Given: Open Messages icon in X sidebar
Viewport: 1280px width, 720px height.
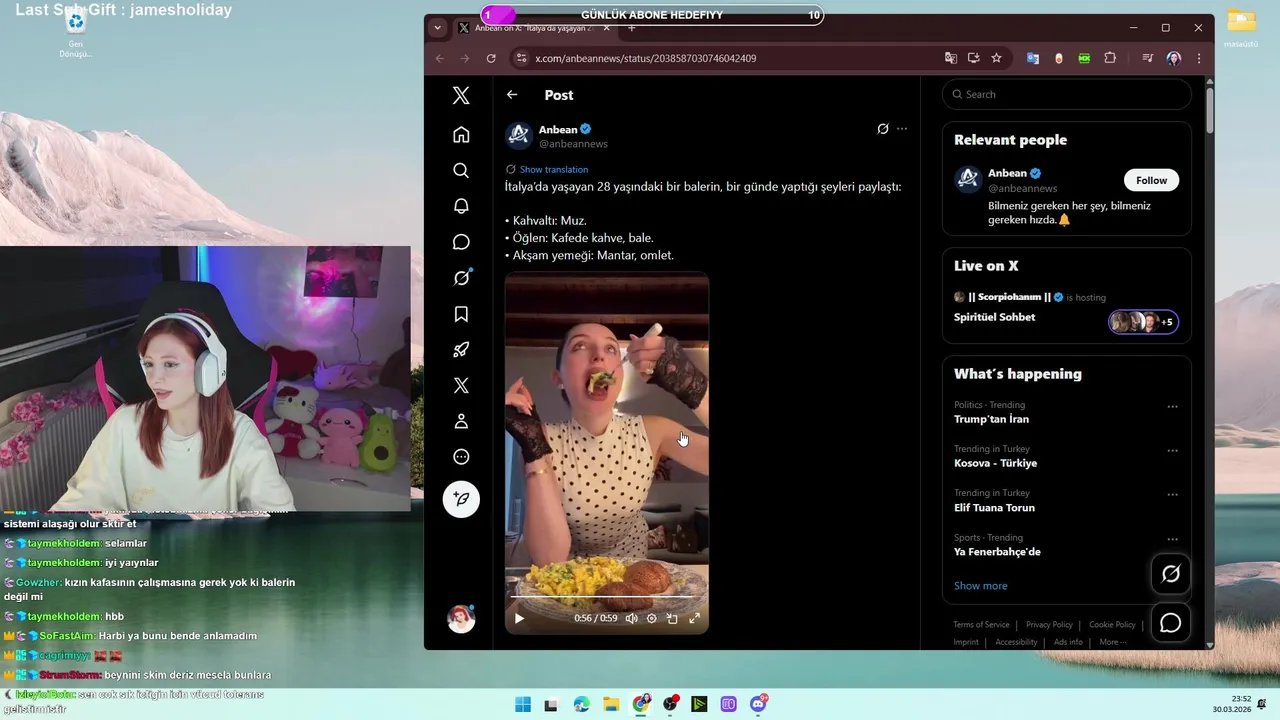Looking at the screenshot, I should 461,242.
